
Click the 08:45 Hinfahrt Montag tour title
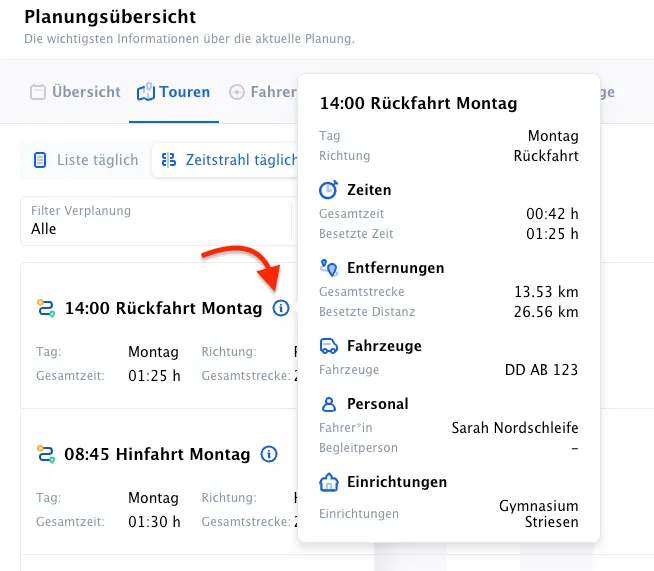pyautogui.click(x=157, y=454)
